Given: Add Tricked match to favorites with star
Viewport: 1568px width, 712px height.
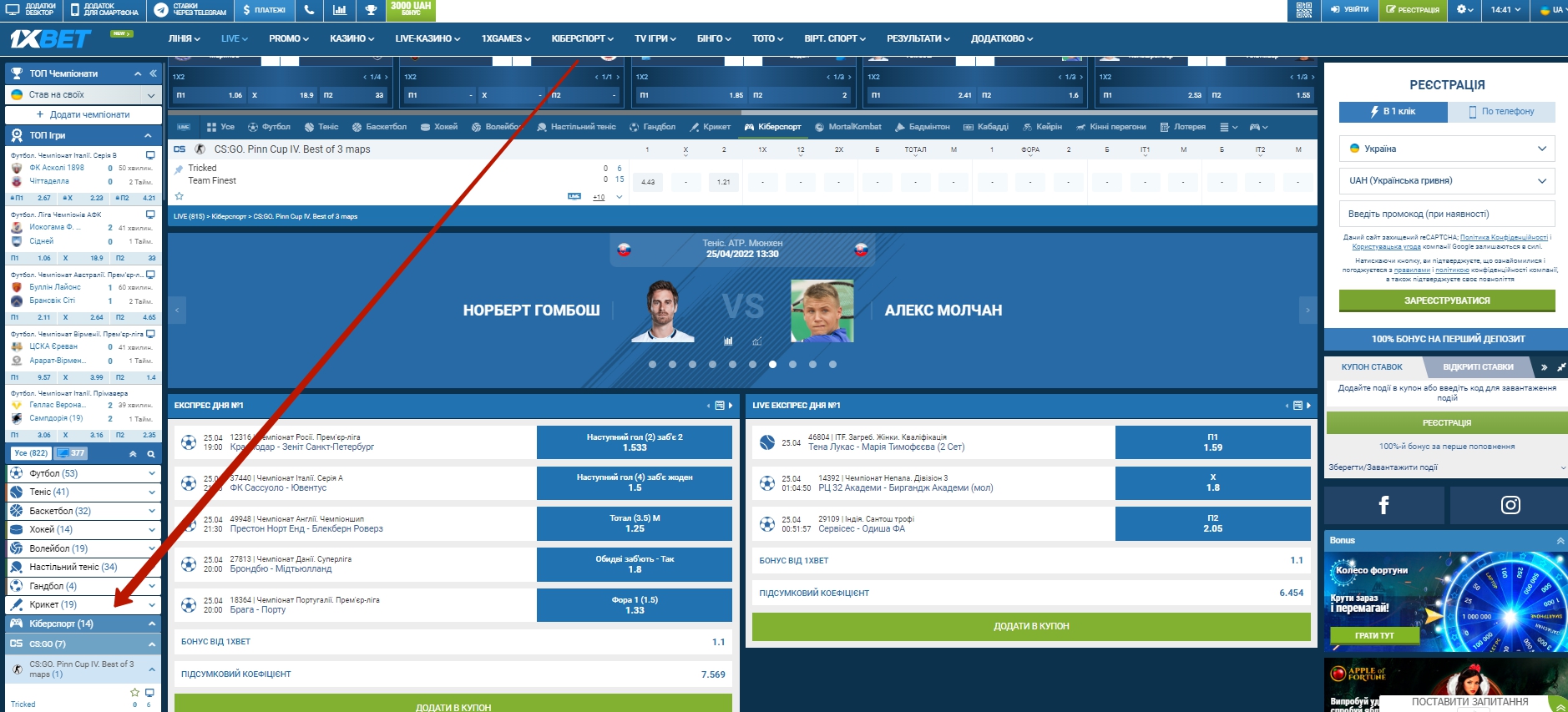Looking at the screenshot, I should (179, 196).
